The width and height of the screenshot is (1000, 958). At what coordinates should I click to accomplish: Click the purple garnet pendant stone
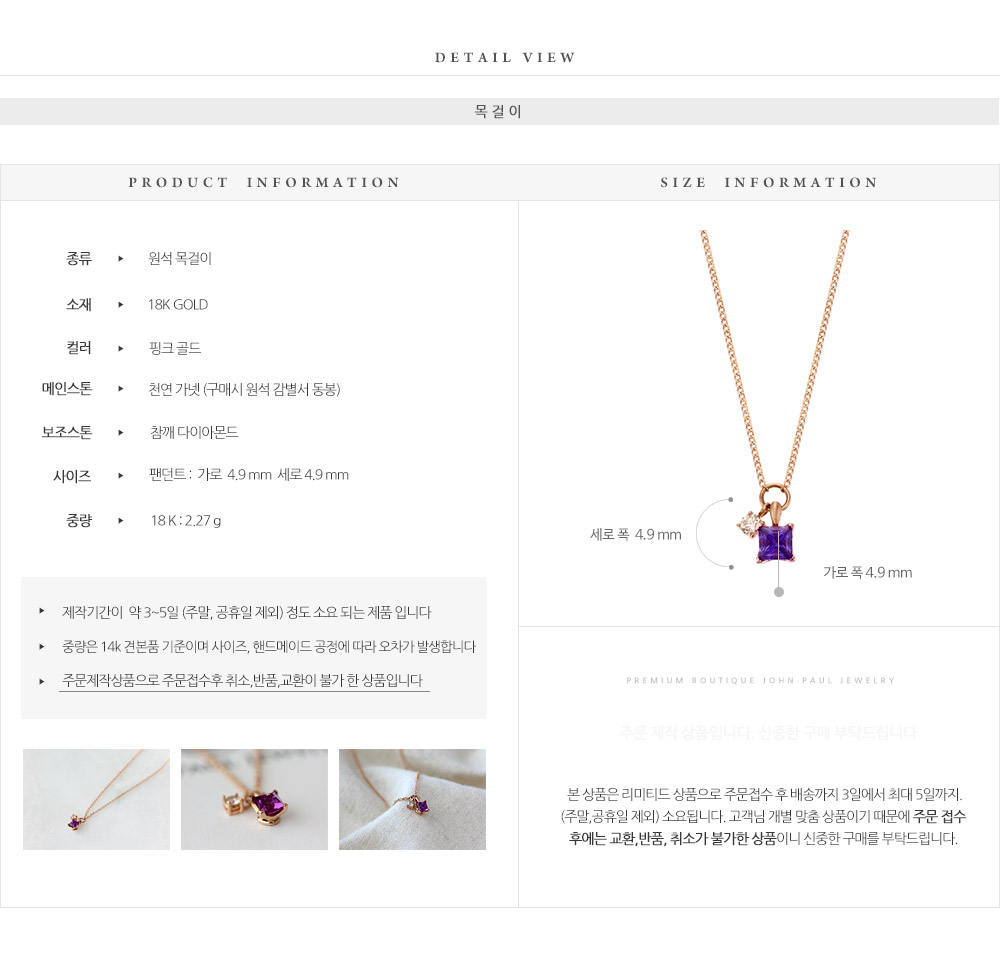pos(776,543)
